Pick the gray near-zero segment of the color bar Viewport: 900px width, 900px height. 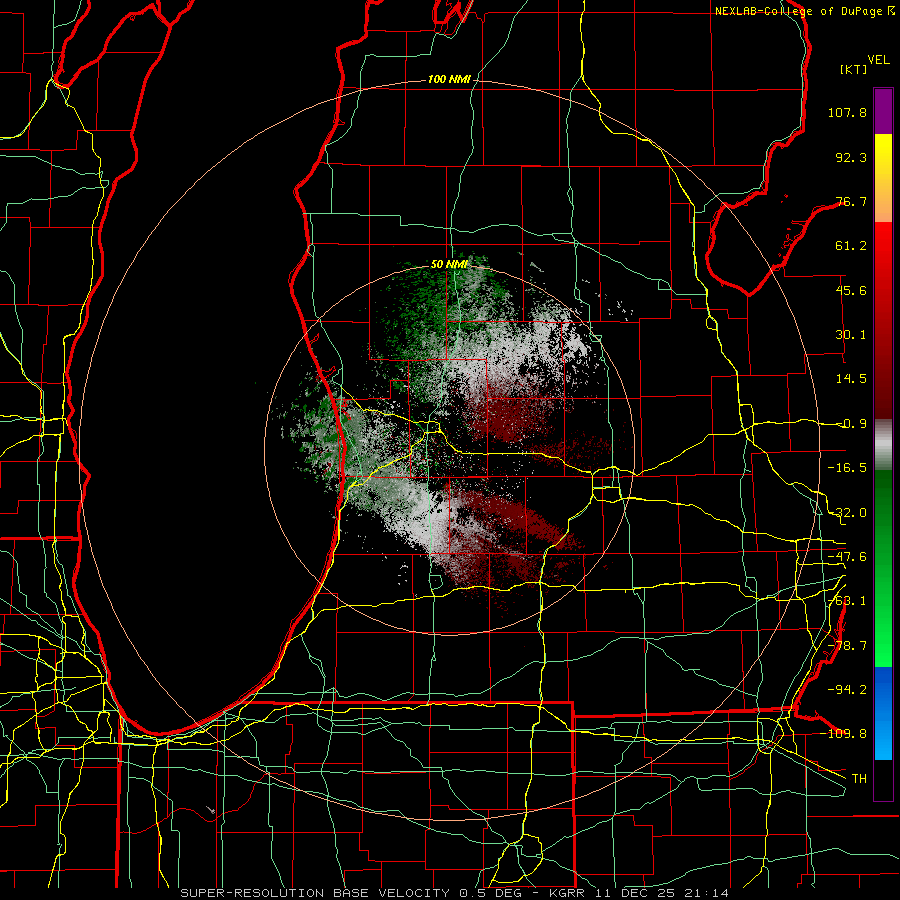pyautogui.click(x=883, y=445)
